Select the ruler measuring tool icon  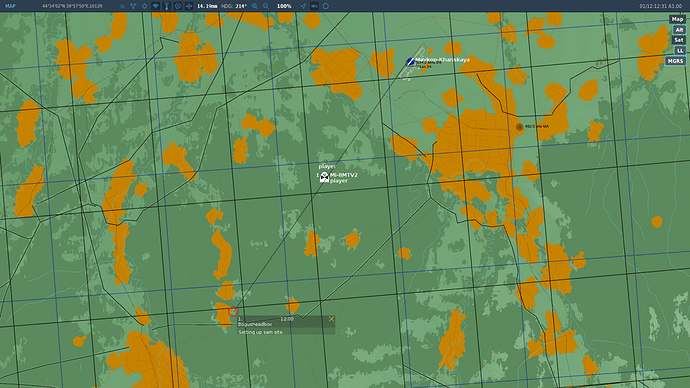(166, 6)
